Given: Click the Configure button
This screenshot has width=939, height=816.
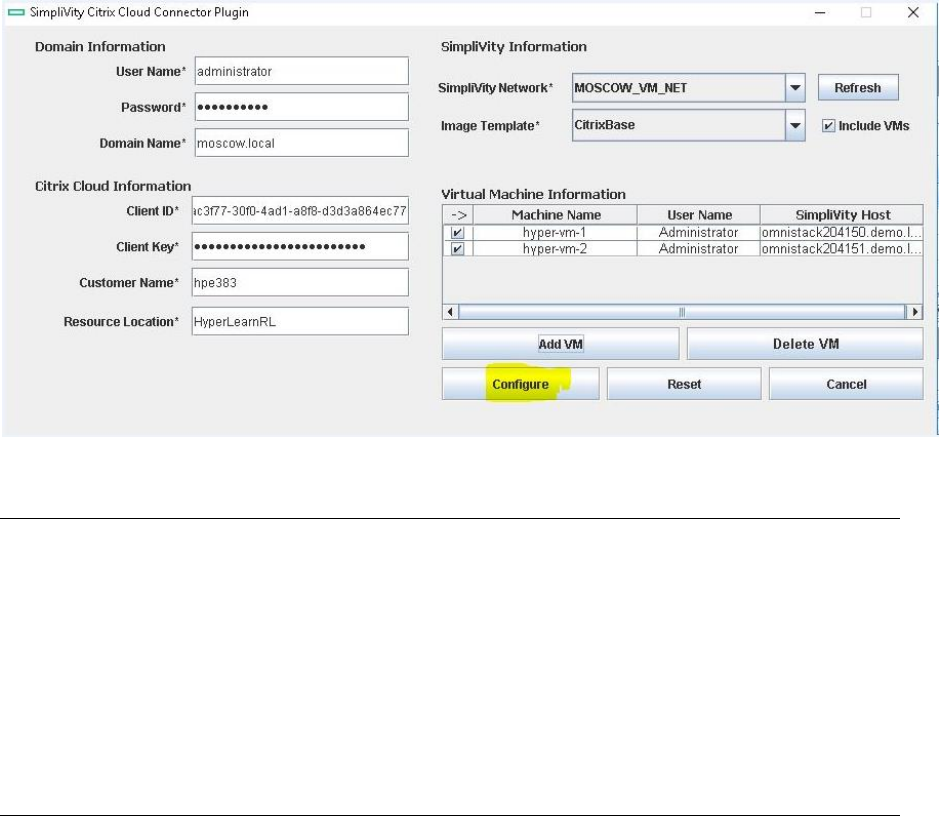Looking at the screenshot, I should 520,384.
